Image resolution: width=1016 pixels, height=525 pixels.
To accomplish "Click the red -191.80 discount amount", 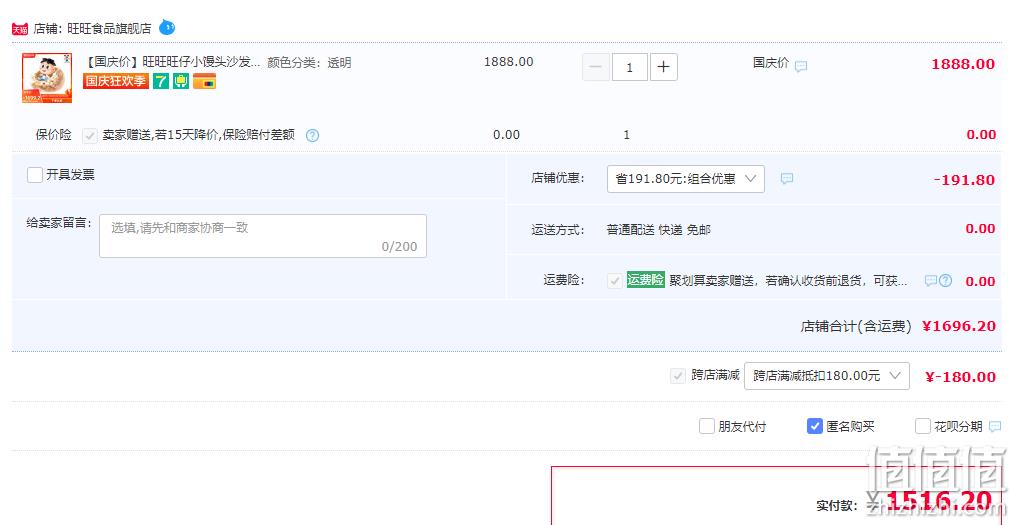I will 964,180.
